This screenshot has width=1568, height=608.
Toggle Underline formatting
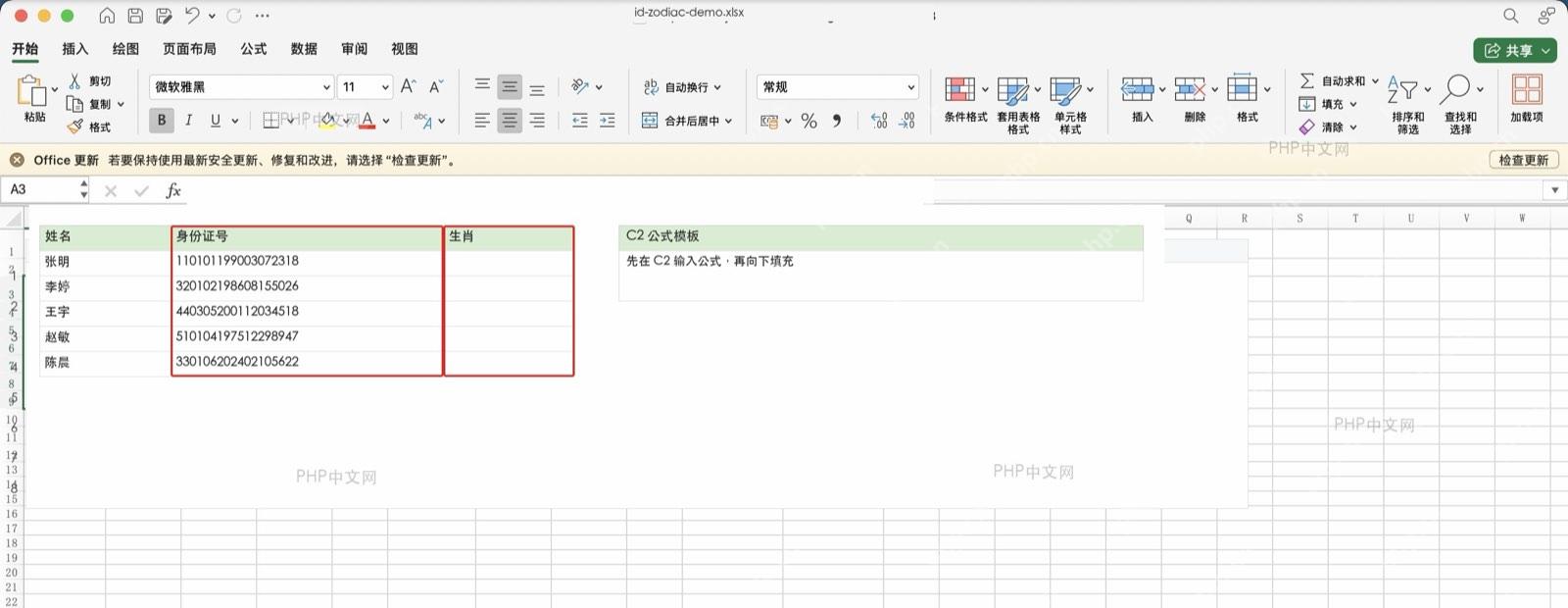216,121
